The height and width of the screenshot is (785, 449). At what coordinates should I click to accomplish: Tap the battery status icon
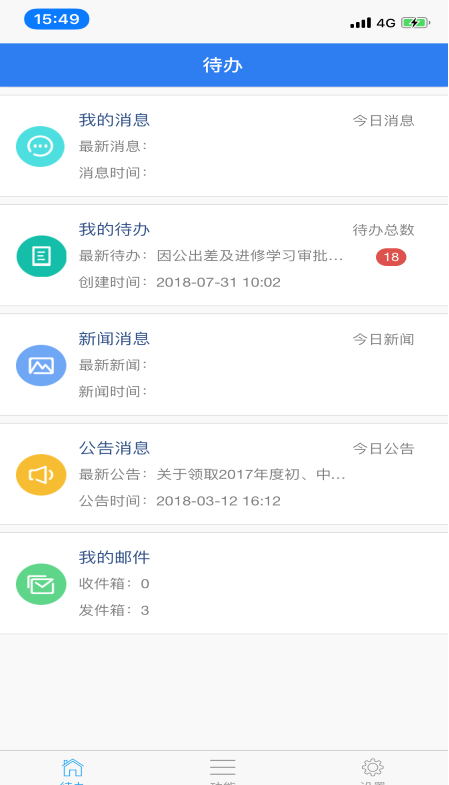coord(415,23)
